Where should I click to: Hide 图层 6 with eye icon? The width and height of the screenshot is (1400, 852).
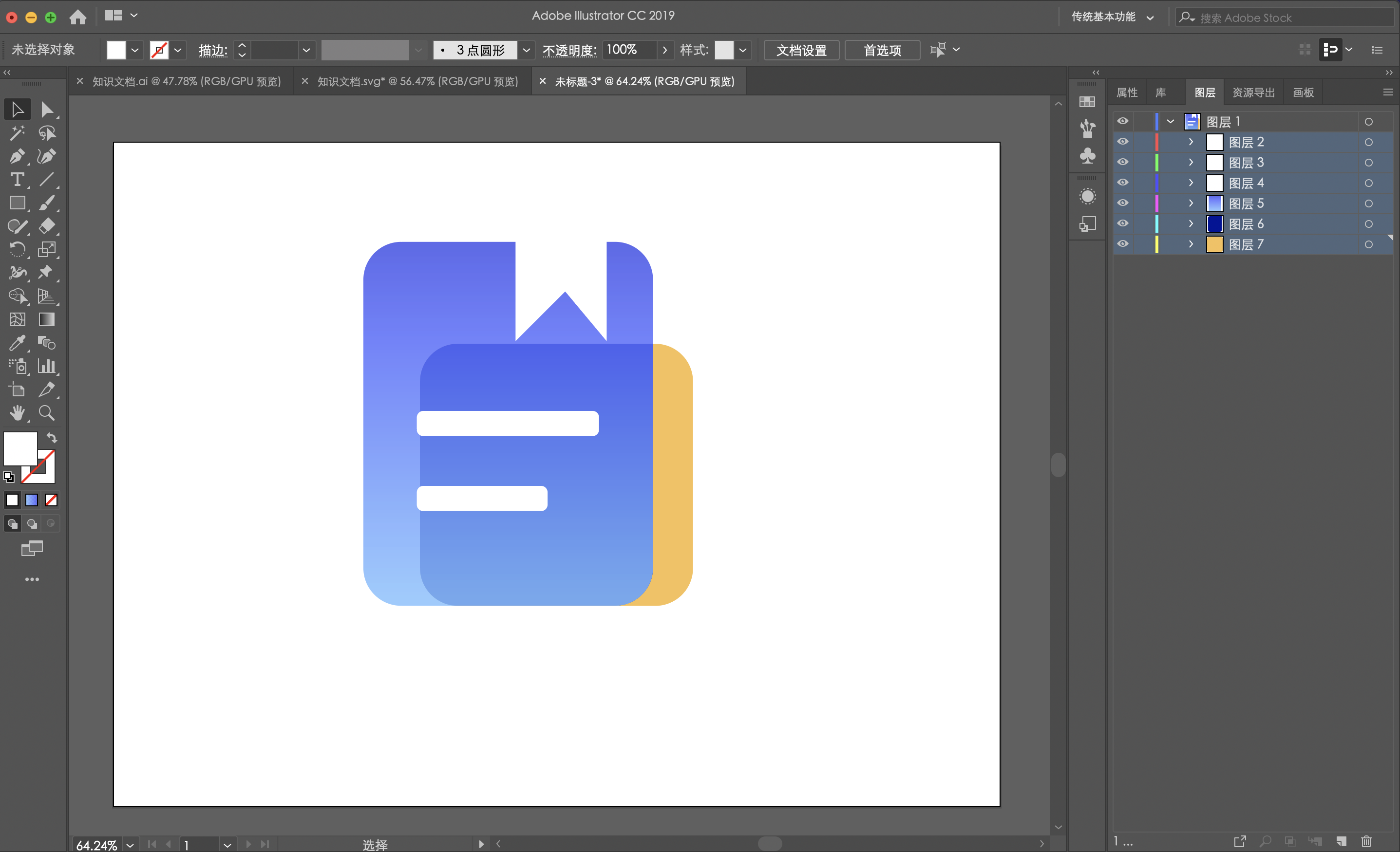[1123, 223]
